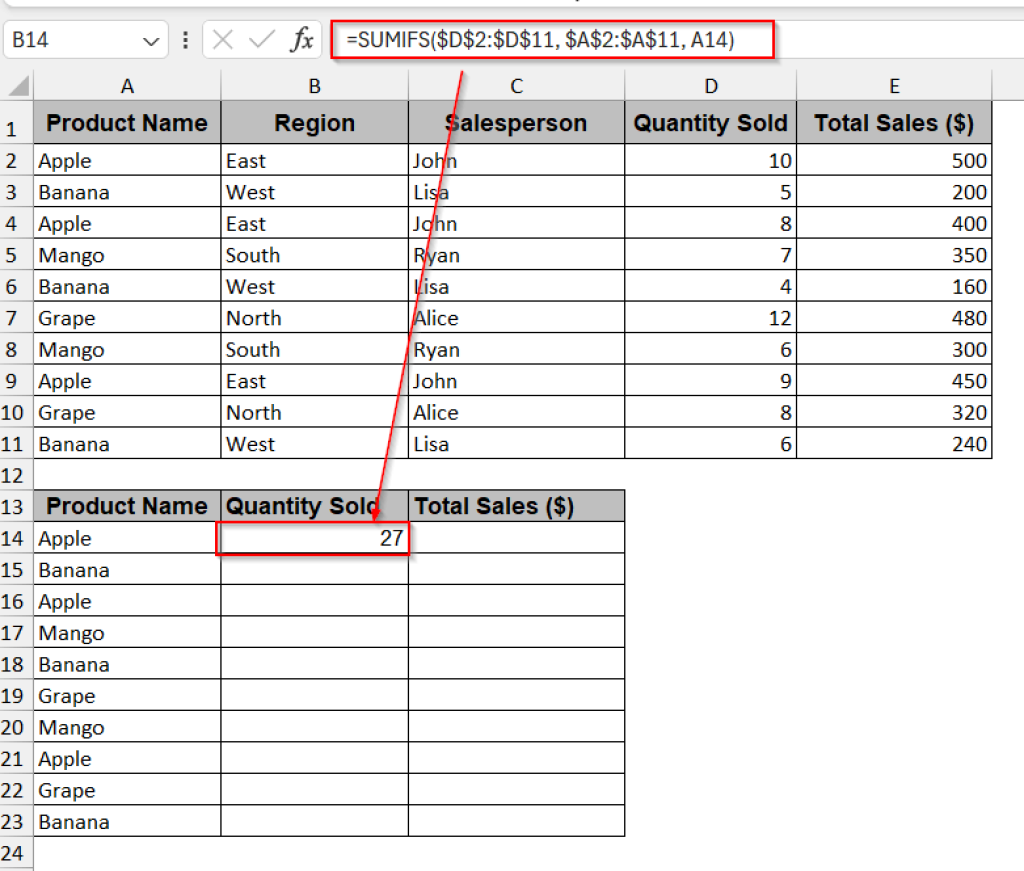Select the cell containing Alice in row 7
Image resolution: width=1024 pixels, height=871 pixels.
point(516,318)
